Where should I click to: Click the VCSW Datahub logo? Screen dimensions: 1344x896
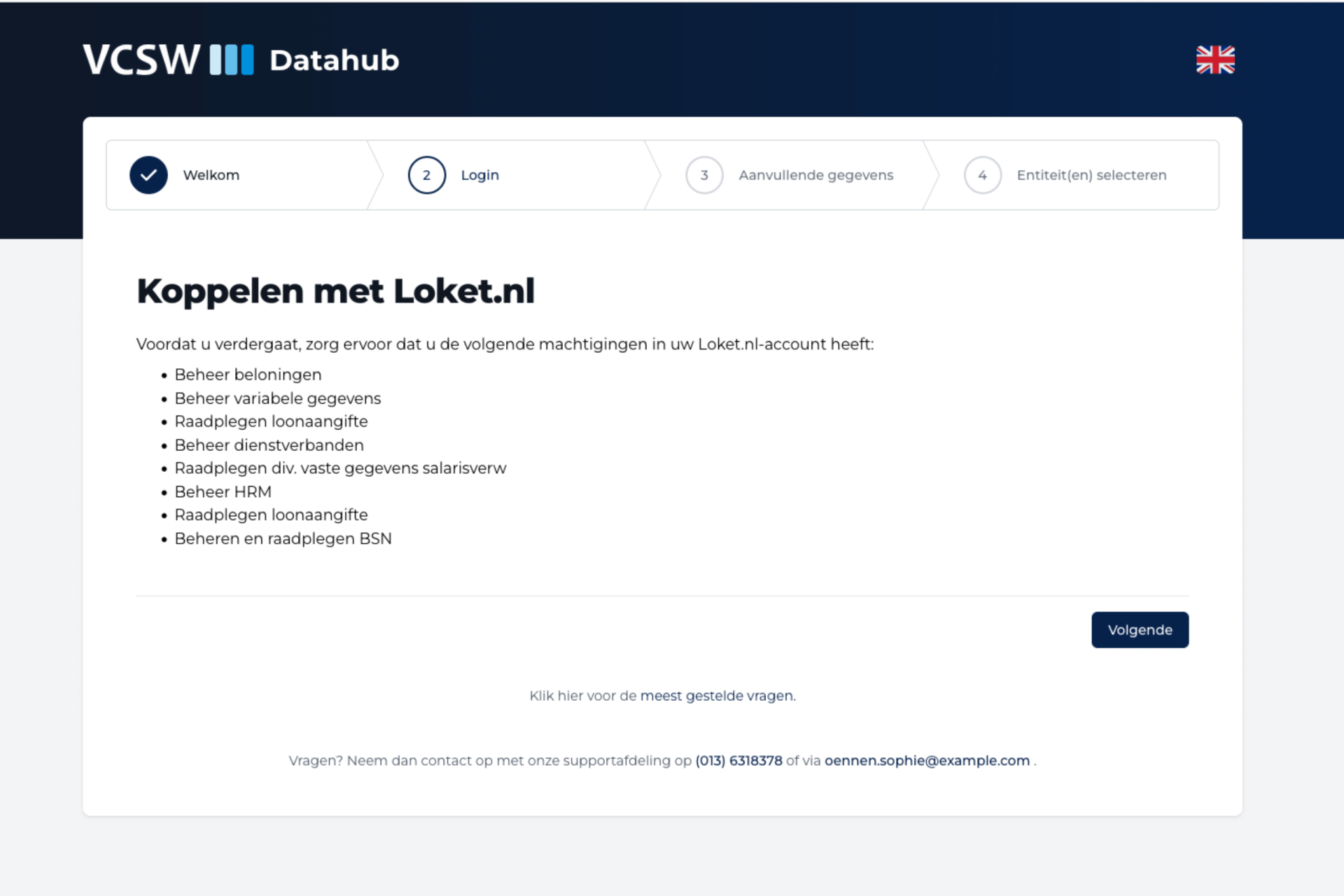click(x=241, y=59)
